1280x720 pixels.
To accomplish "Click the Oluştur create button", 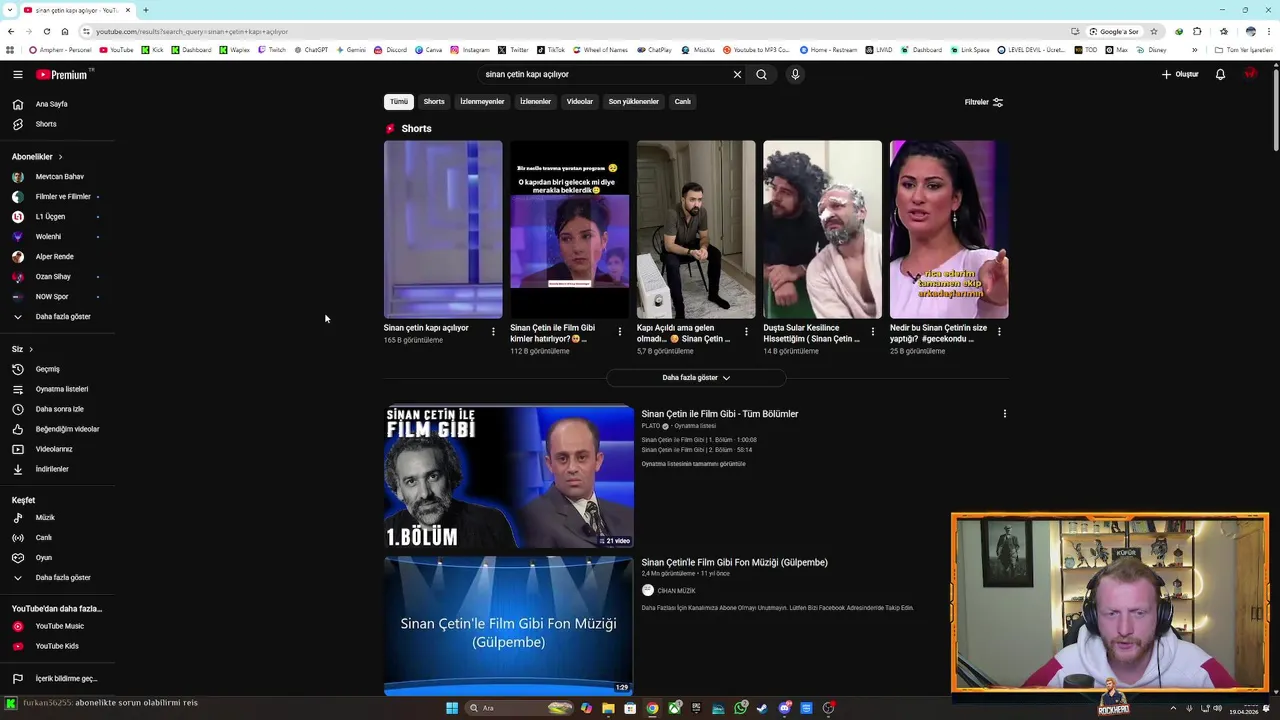I will tap(1180, 74).
